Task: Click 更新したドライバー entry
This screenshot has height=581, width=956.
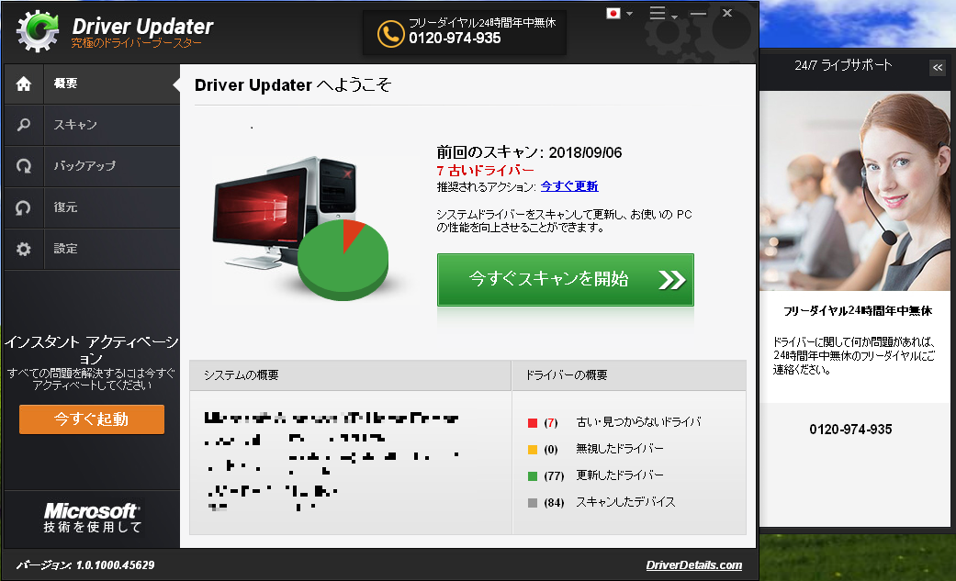Action: click(x=619, y=475)
